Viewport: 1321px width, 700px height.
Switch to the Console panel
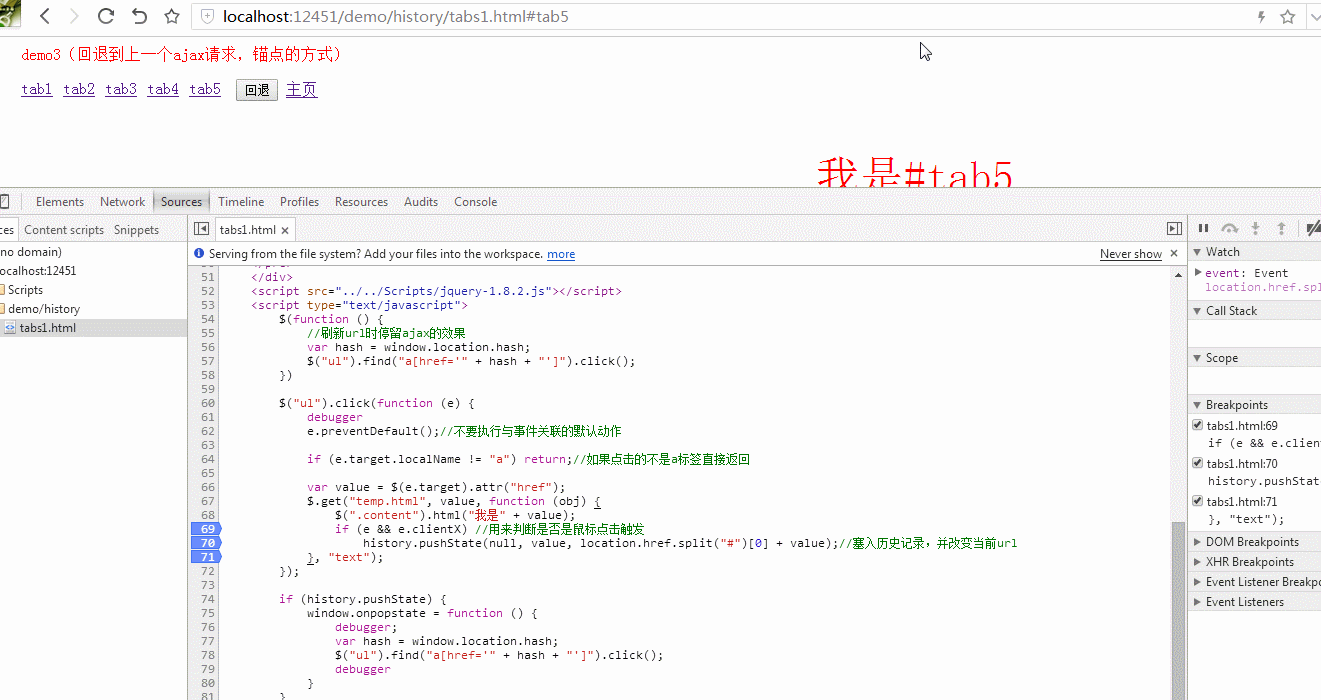point(475,201)
